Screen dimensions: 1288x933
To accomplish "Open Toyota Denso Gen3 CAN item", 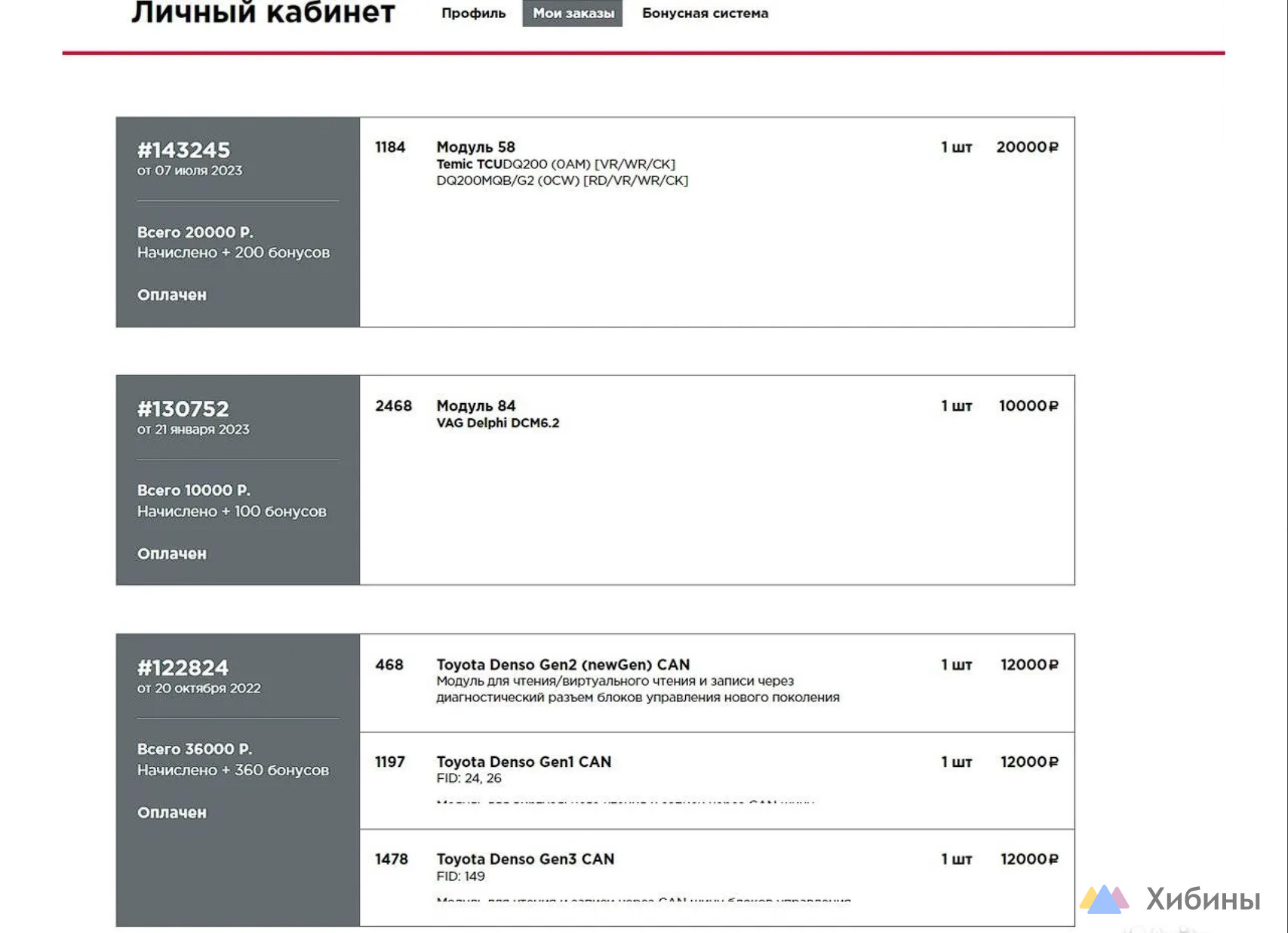I will [x=525, y=860].
